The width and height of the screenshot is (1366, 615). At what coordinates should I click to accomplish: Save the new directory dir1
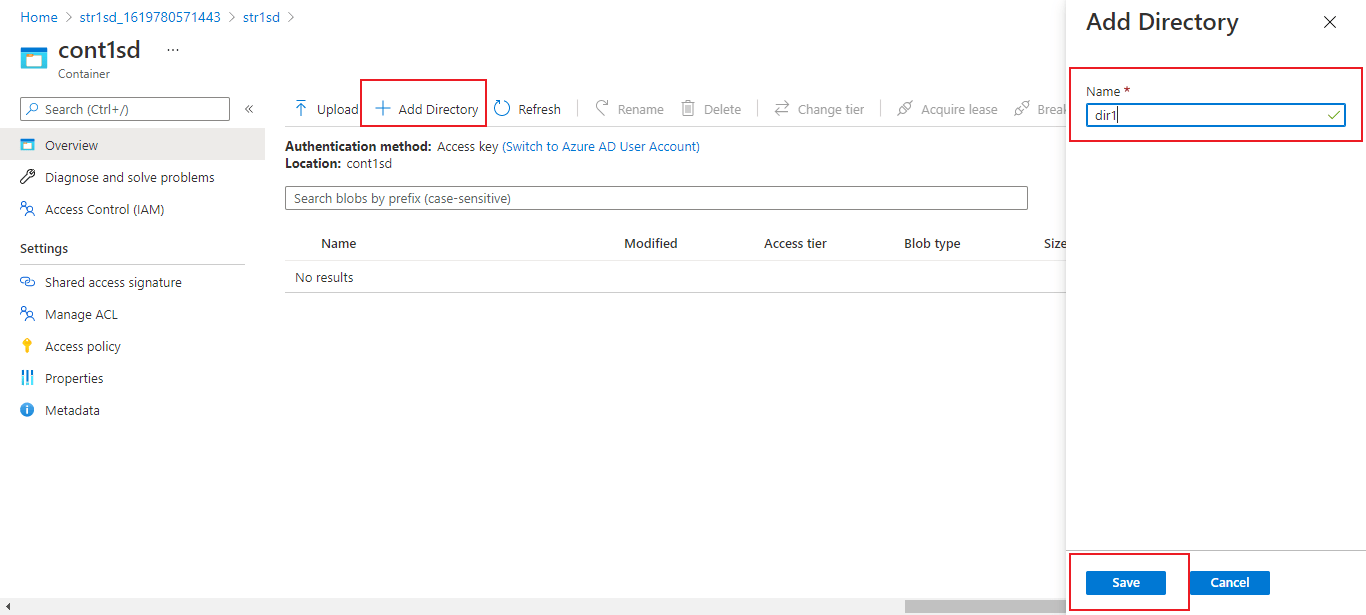coord(1125,582)
